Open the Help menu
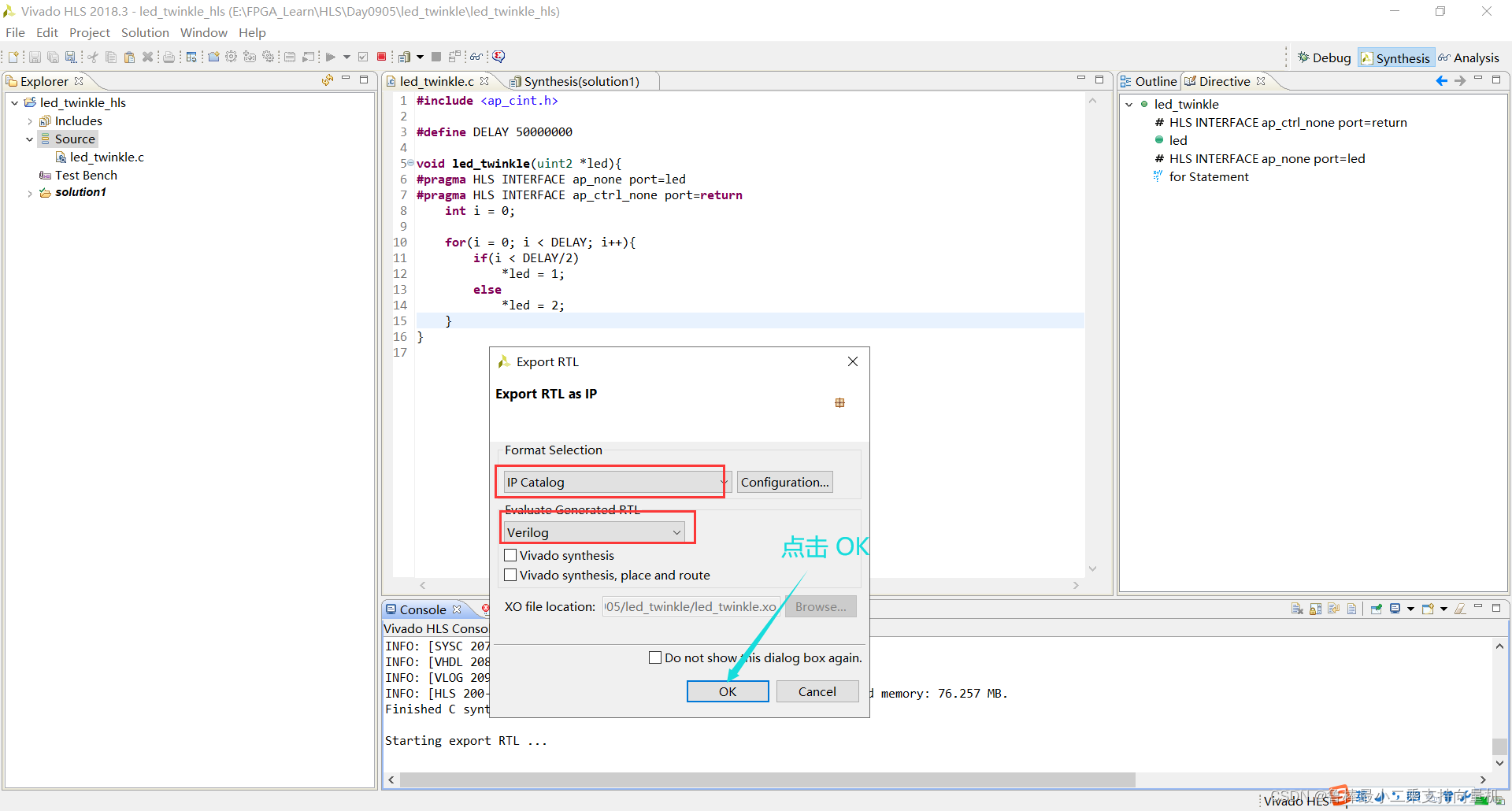This screenshot has height=811, width=1512. coord(252,32)
